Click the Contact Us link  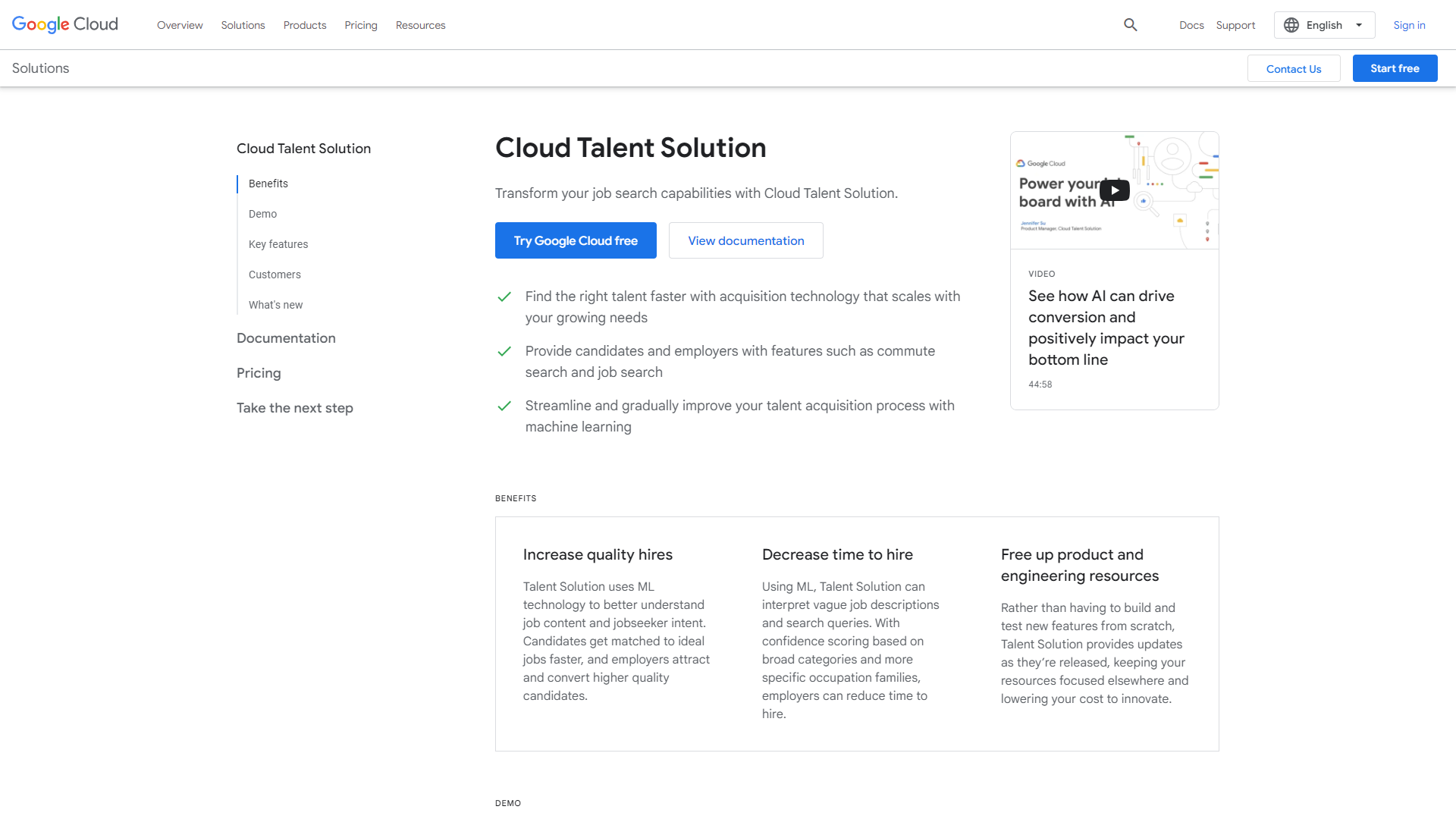tap(1294, 68)
